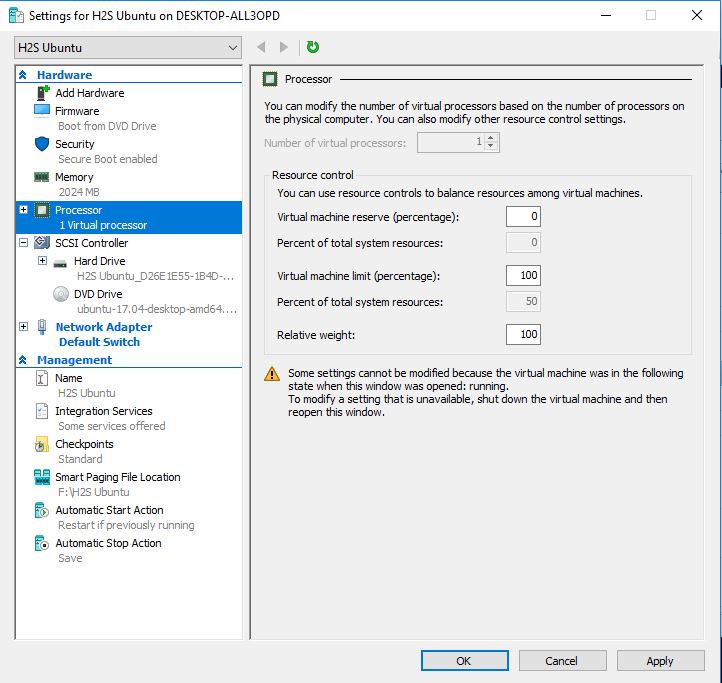Screen dimensions: 722x683
Task: Click the Apply button
Action: coord(660,661)
